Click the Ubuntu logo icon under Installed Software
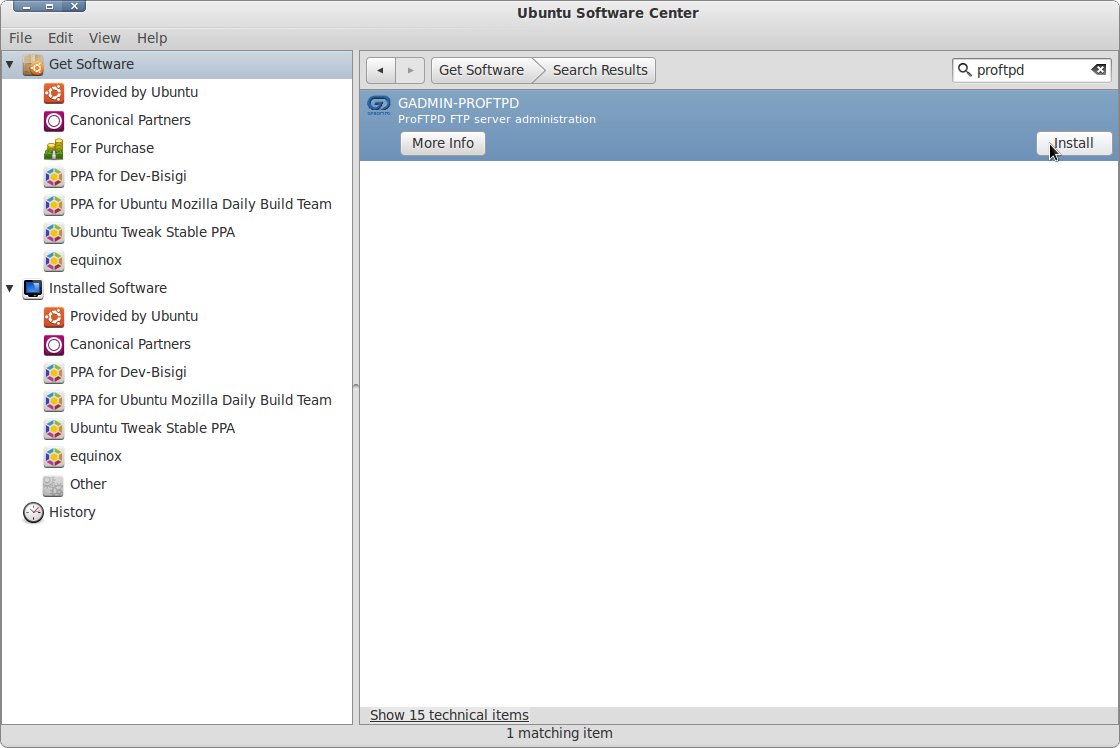 54,316
